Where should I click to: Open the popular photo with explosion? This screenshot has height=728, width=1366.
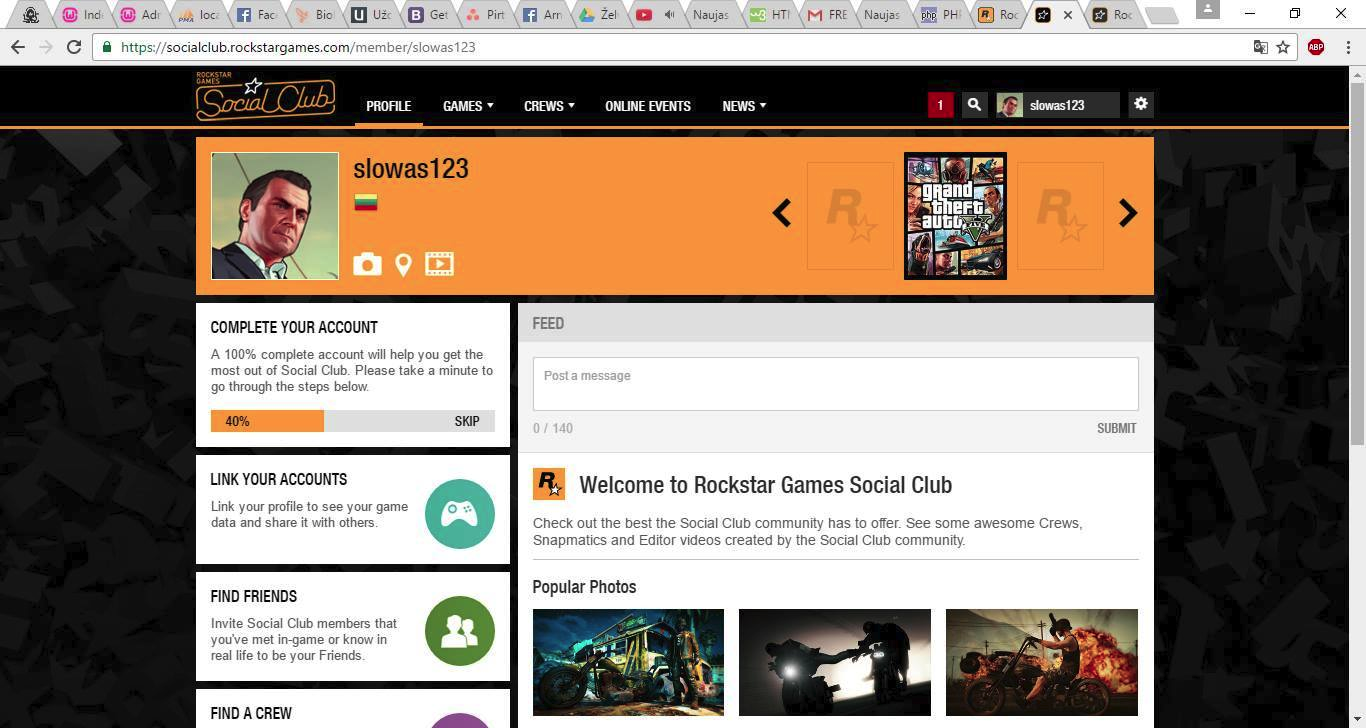1042,662
